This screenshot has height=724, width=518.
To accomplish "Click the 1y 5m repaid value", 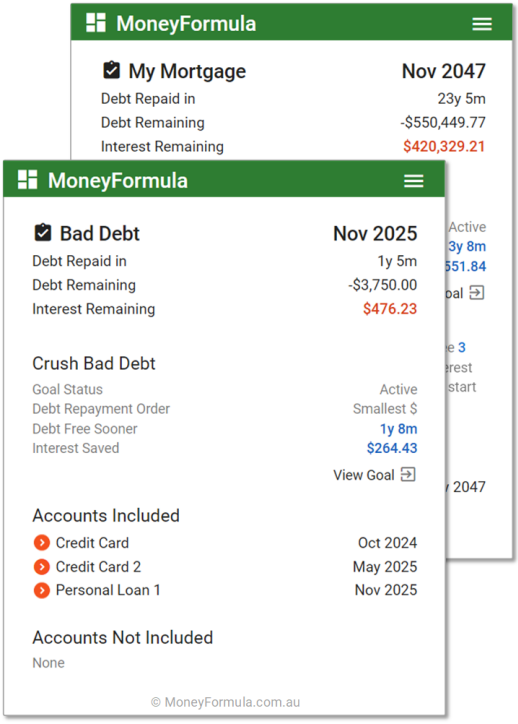I will pos(398,261).
